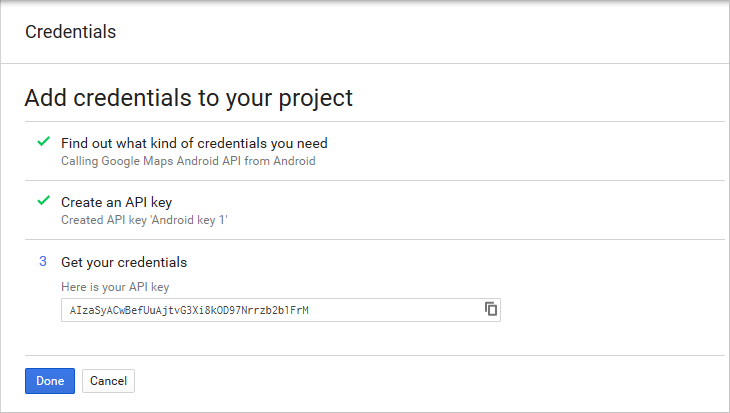Click the 'Add credentials to your project' heading
Viewport: 730px width, 413px height.
coord(189,98)
